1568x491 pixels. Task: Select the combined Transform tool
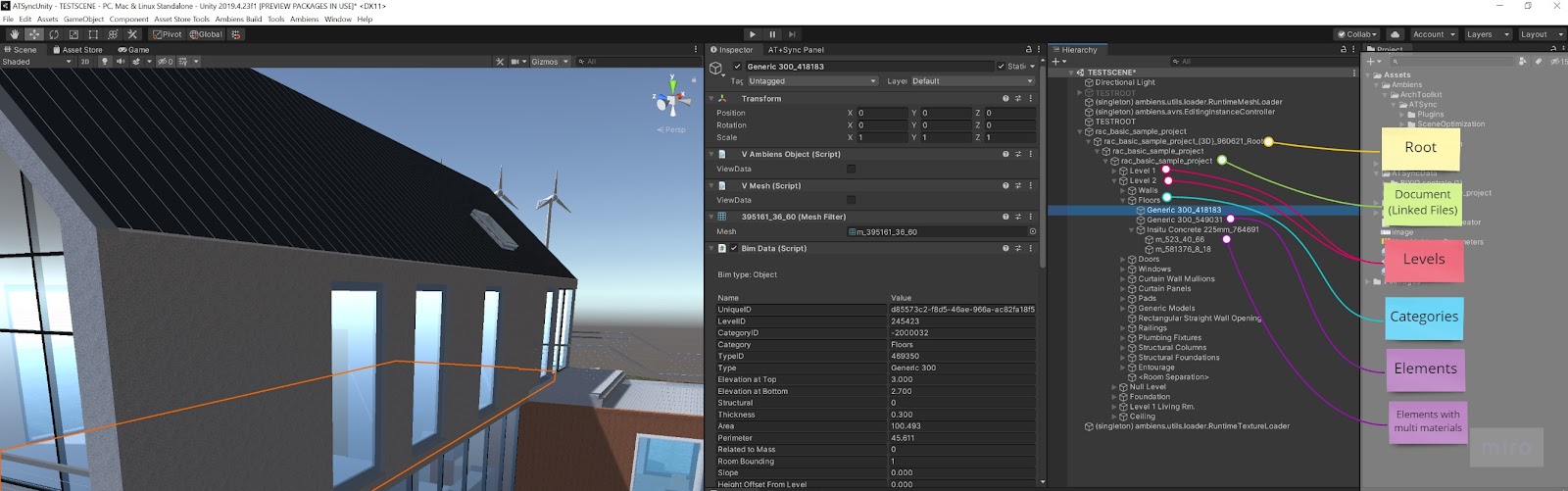(112, 34)
